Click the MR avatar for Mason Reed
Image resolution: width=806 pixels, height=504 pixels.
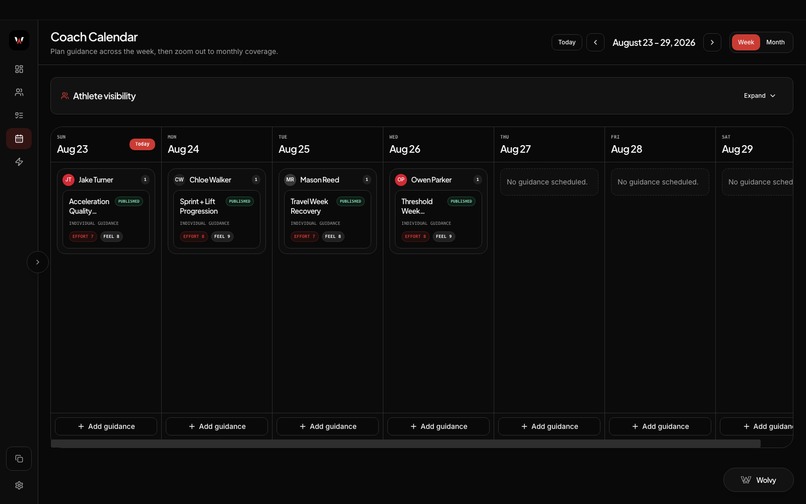pyautogui.click(x=290, y=179)
